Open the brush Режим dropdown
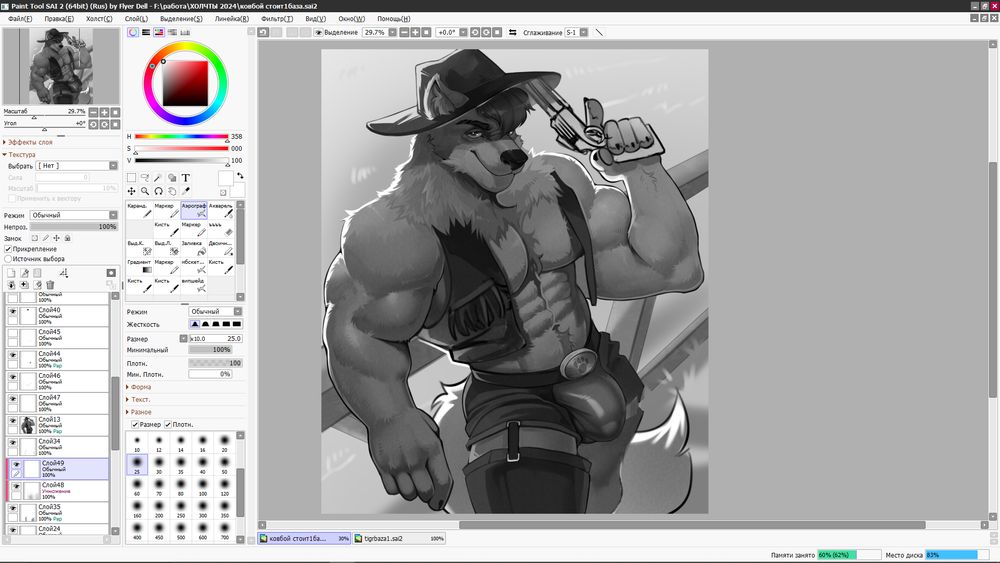The width and height of the screenshot is (1000, 563). (216, 311)
